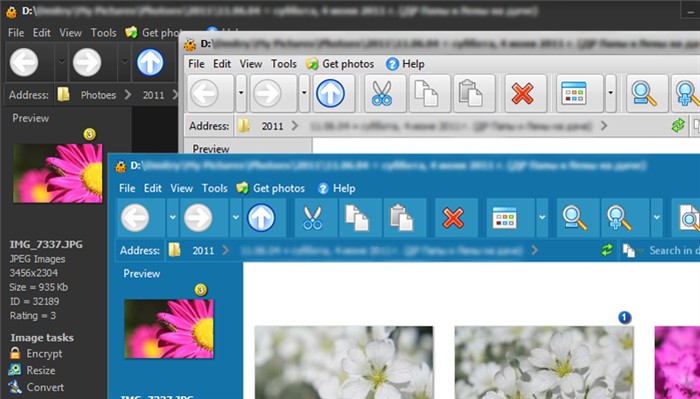This screenshot has width=700, height=399.
Task: Click thumbnail view icon in blue window
Action: (x=504, y=218)
